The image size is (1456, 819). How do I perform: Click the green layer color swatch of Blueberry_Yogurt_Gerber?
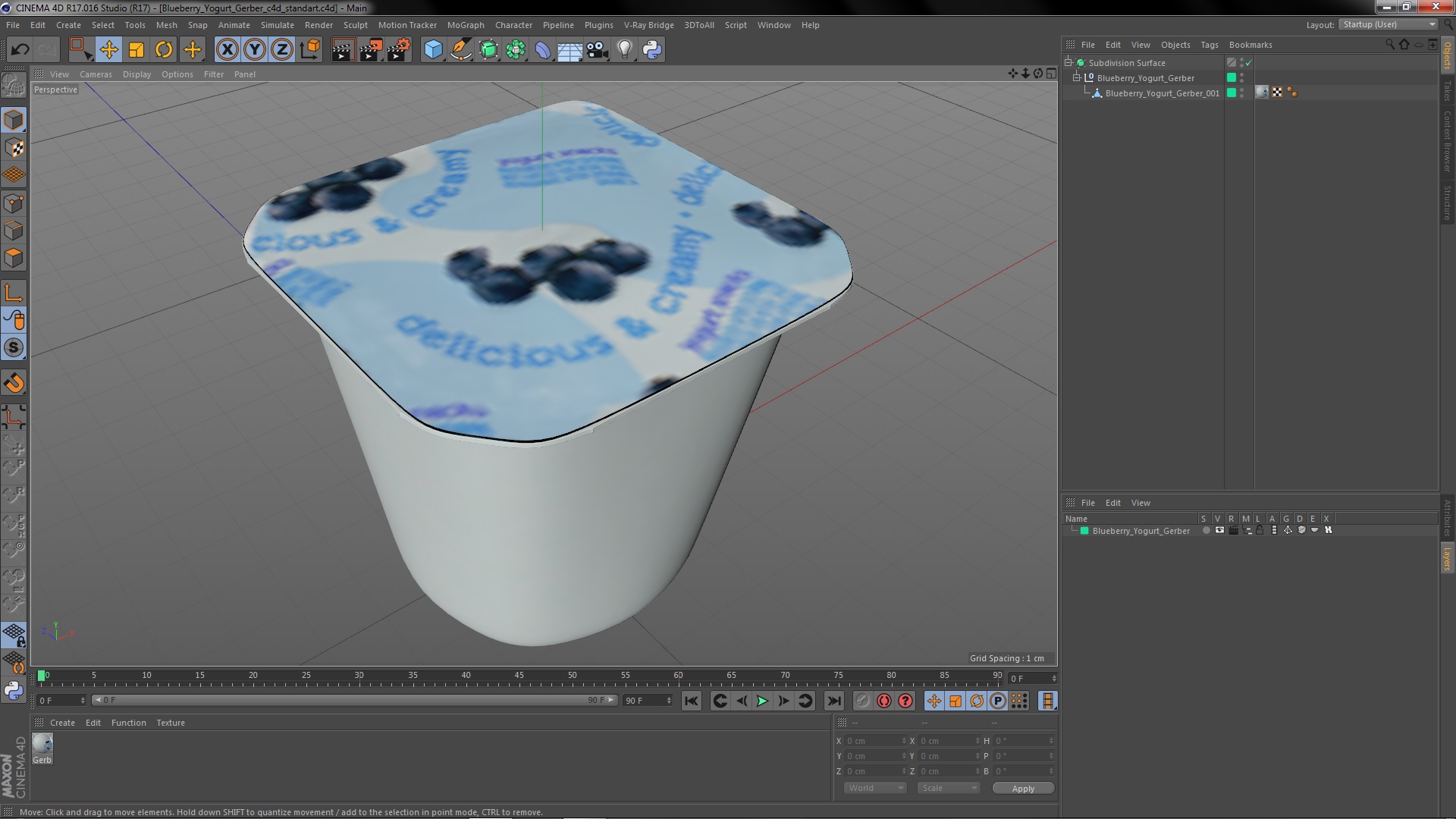tap(1084, 531)
